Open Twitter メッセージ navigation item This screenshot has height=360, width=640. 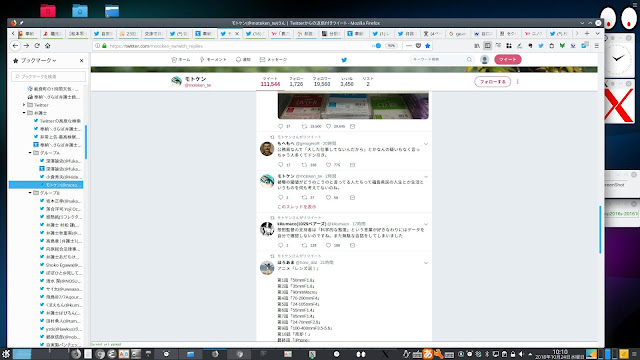(x=273, y=60)
